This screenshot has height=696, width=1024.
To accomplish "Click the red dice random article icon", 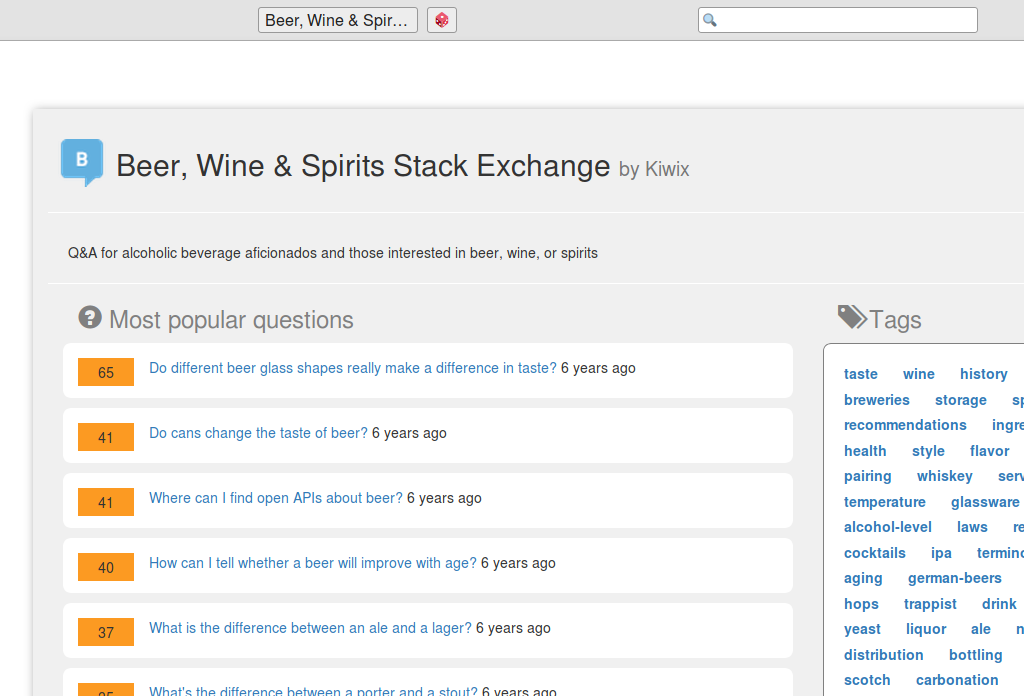I will (x=441, y=20).
